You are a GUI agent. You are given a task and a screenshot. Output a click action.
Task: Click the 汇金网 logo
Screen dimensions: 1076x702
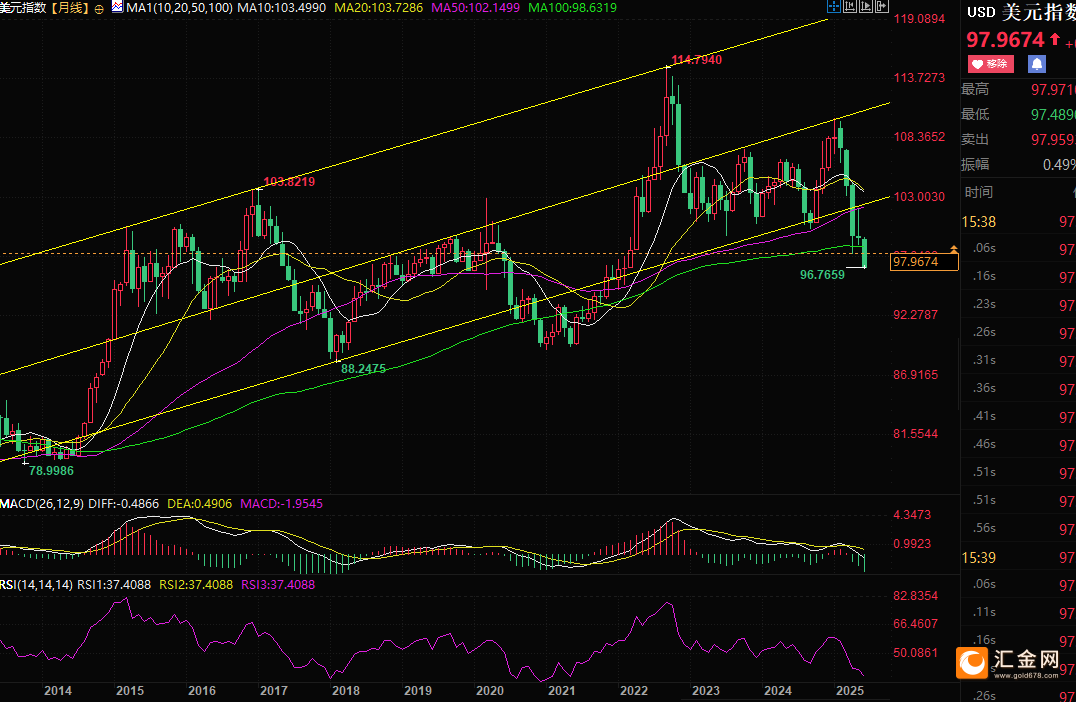1009,664
